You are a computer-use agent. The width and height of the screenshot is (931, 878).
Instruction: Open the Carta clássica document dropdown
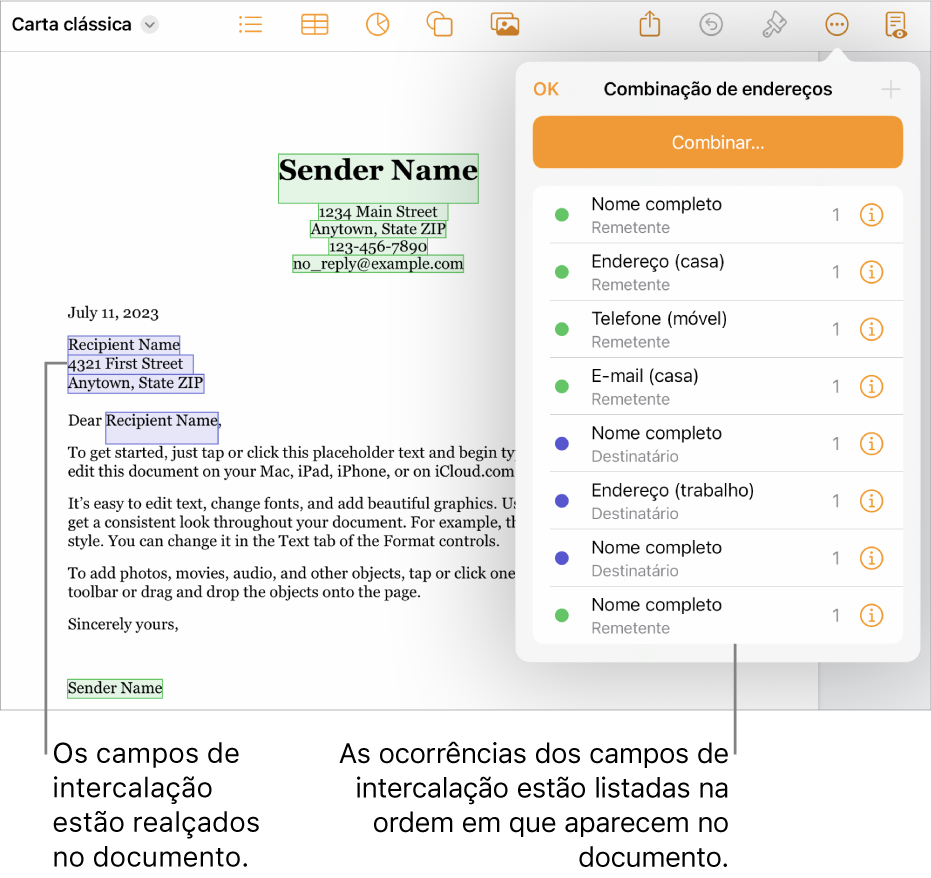150,25
